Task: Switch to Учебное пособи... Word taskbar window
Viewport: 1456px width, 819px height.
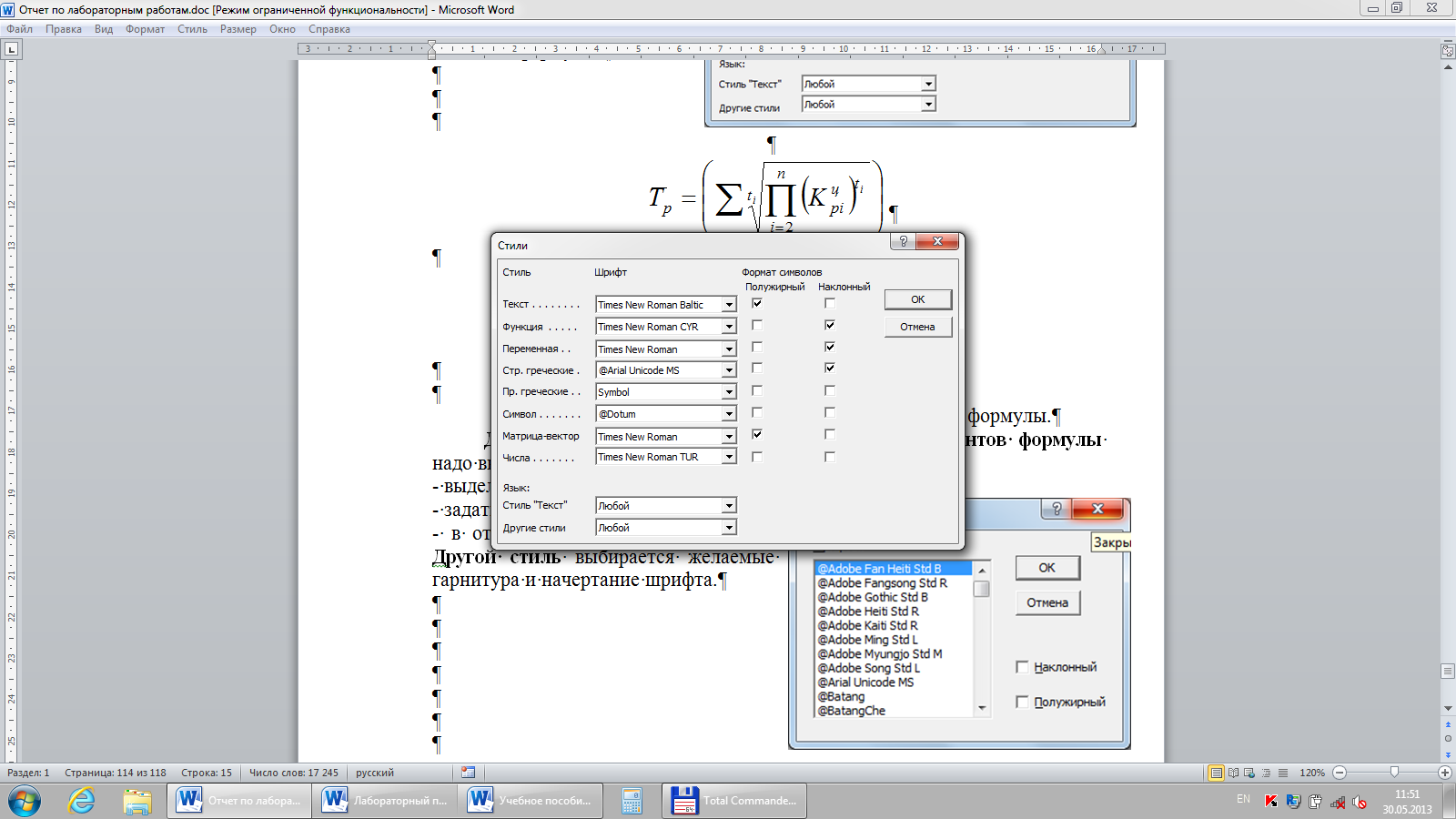Action: (x=530, y=801)
